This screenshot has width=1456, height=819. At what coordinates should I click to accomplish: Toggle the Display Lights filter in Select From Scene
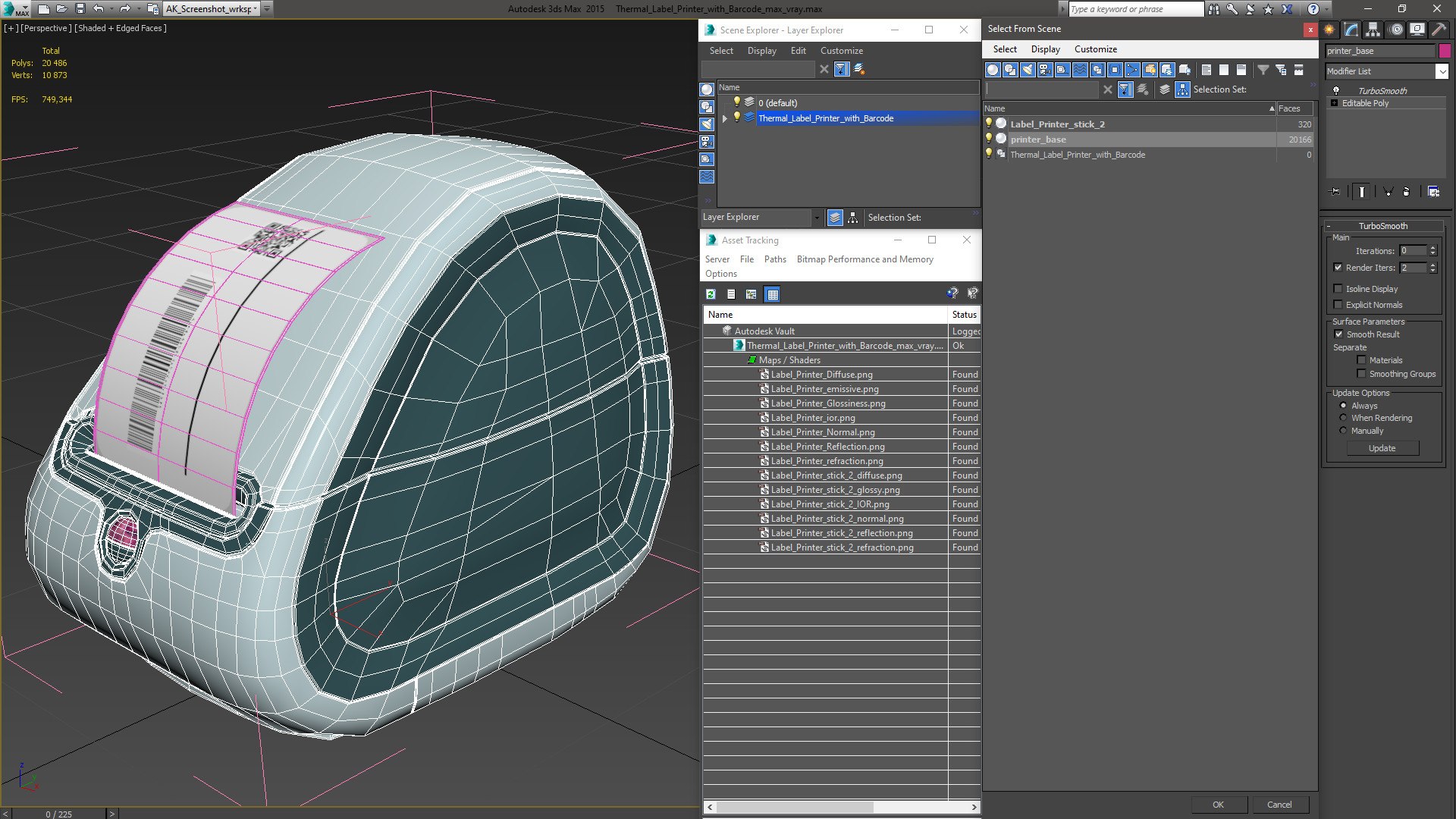pos(1028,70)
